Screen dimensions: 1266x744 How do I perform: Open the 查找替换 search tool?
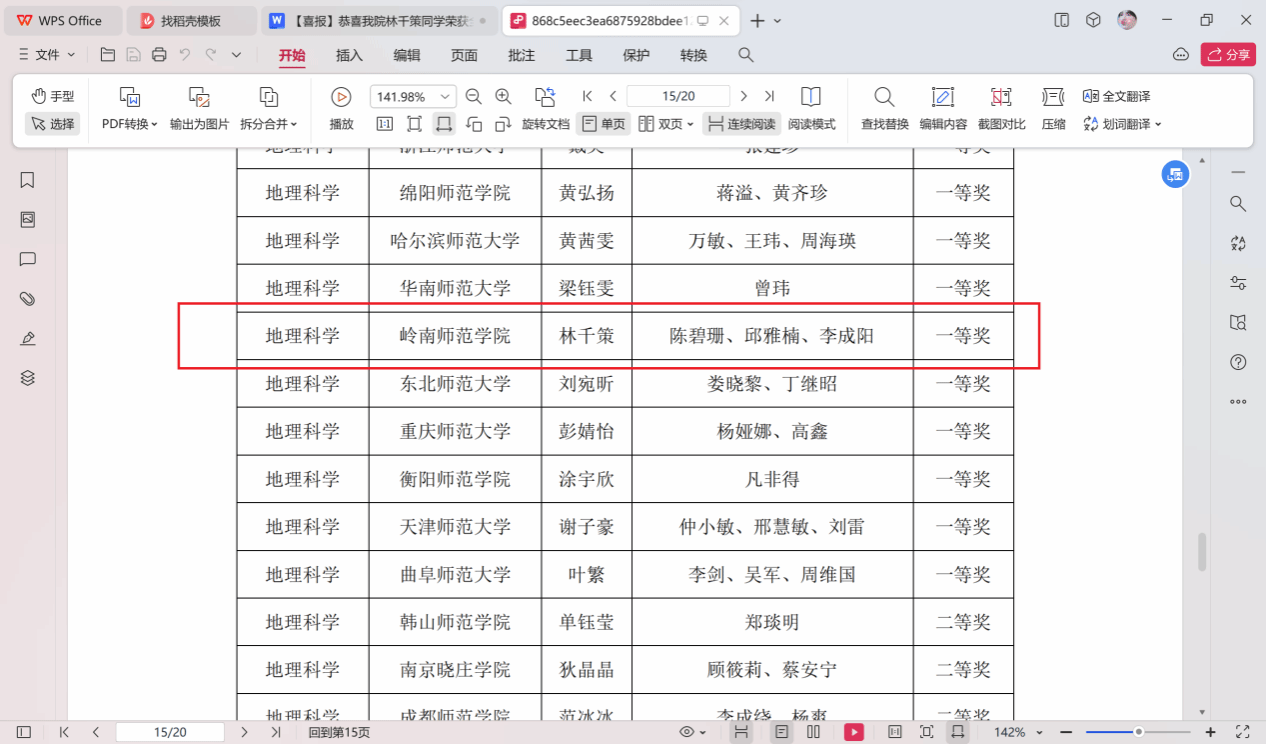pos(884,97)
